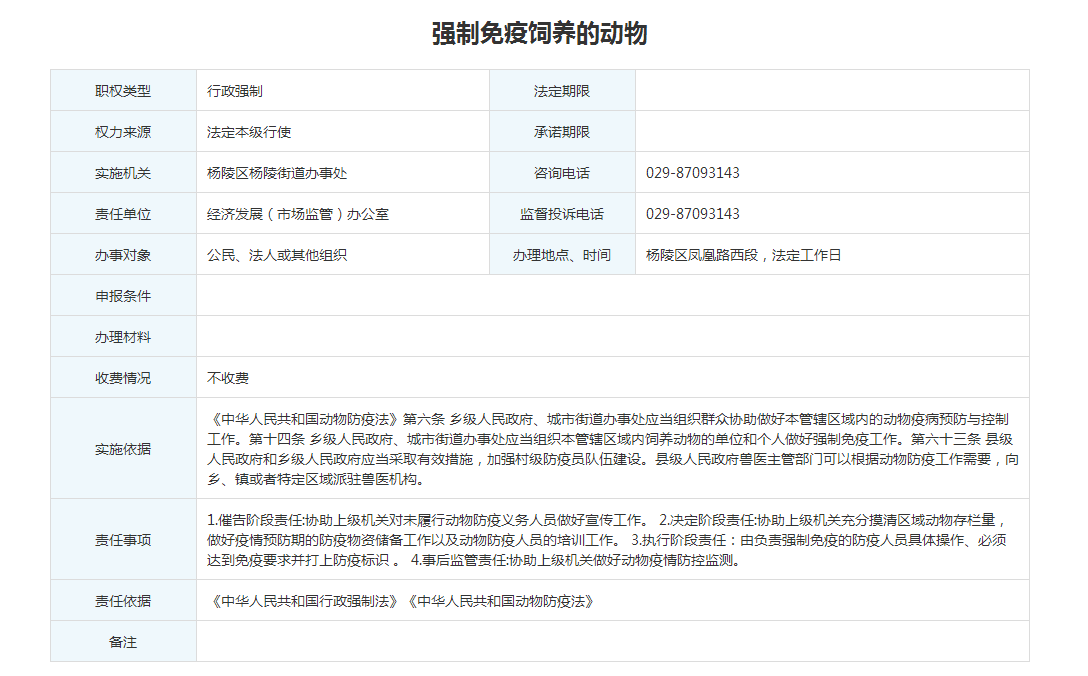Click the 承诺期限 label cell
1088x676 pixels.
[562, 132]
